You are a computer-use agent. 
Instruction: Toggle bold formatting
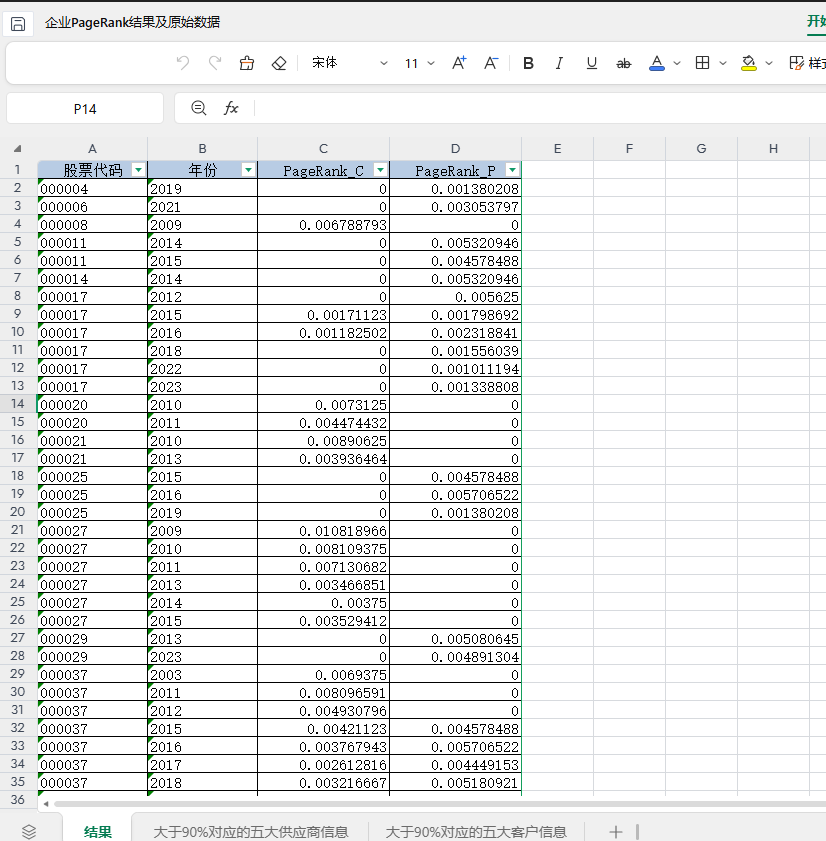(528, 63)
